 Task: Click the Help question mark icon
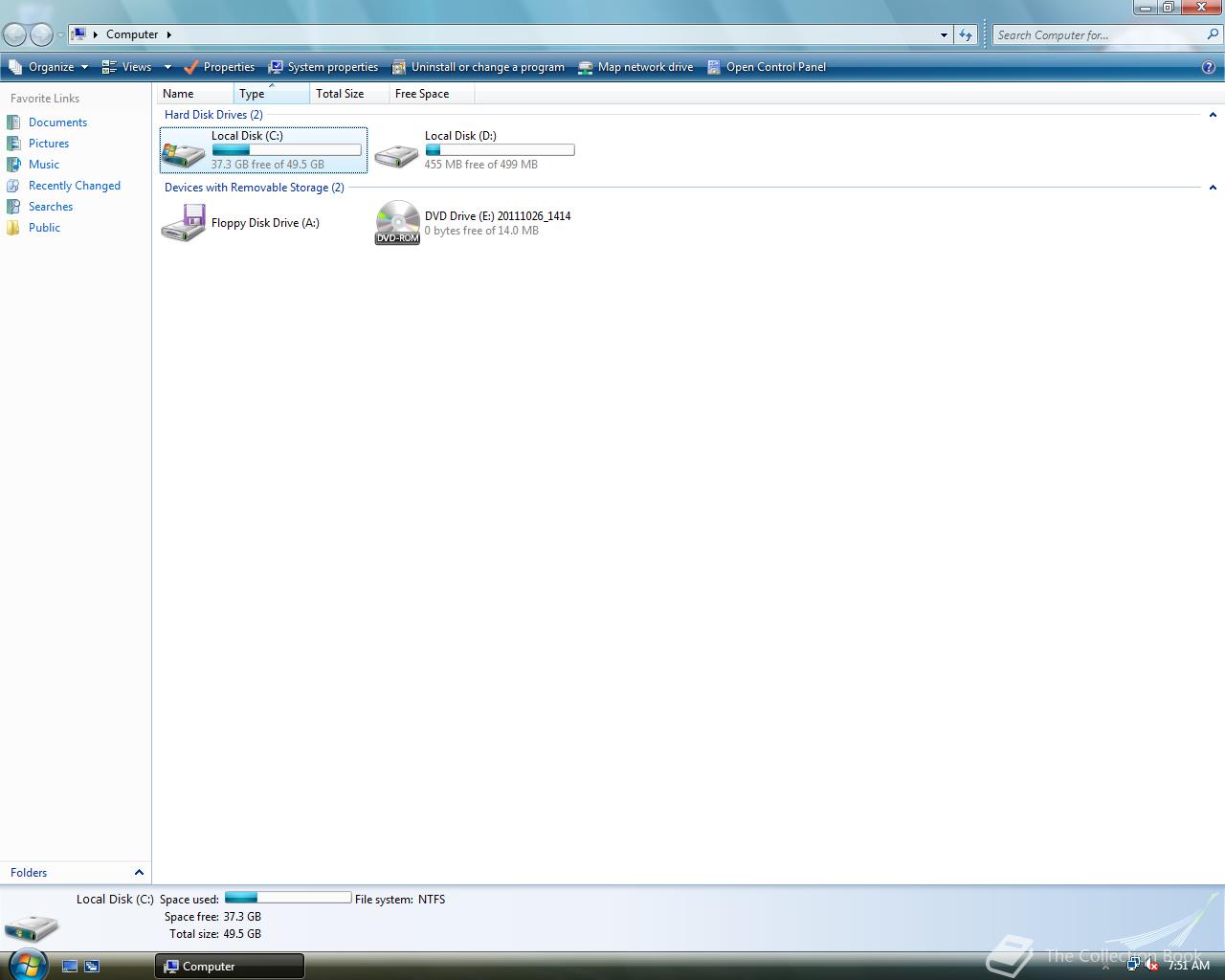point(1209,67)
